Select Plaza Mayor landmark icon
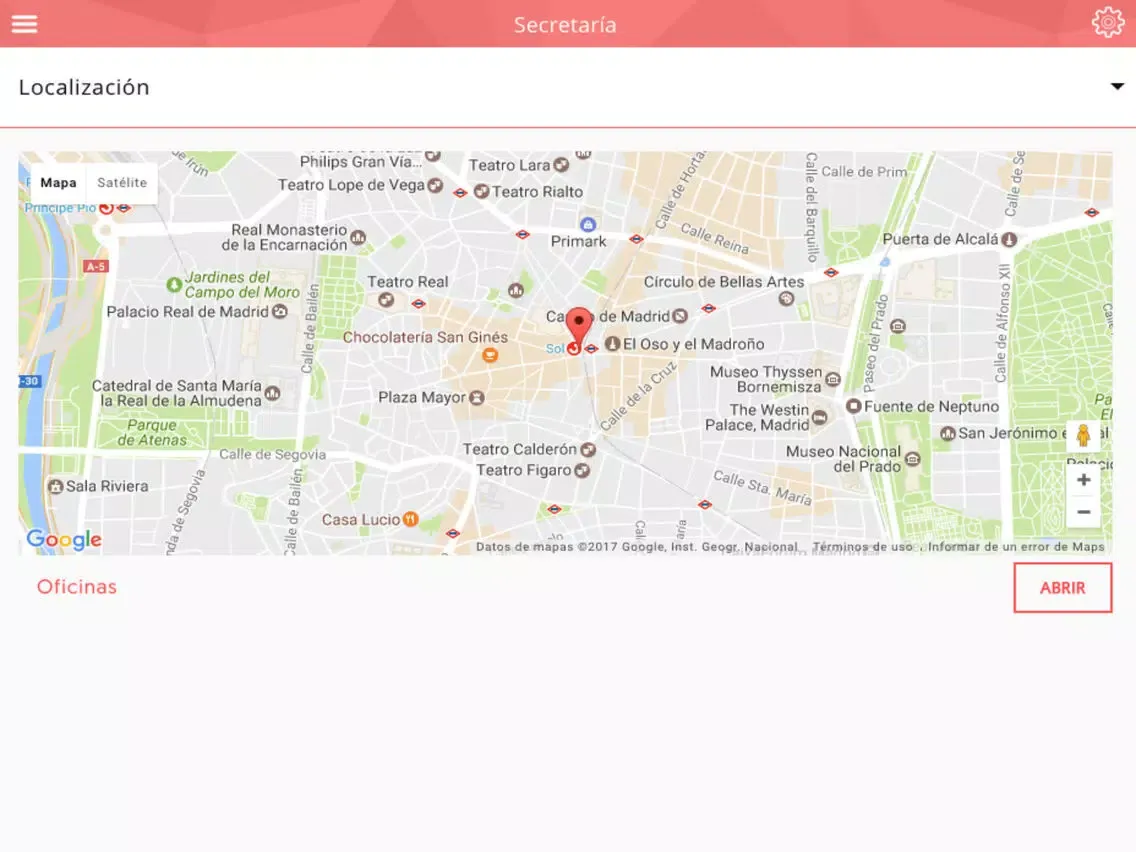1136x852 pixels. click(477, 398)
